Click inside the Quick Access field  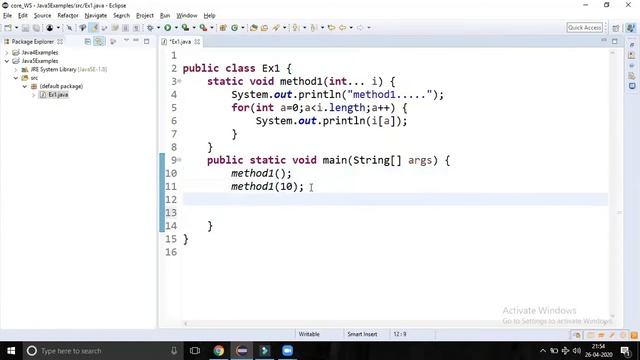(584, 28)
